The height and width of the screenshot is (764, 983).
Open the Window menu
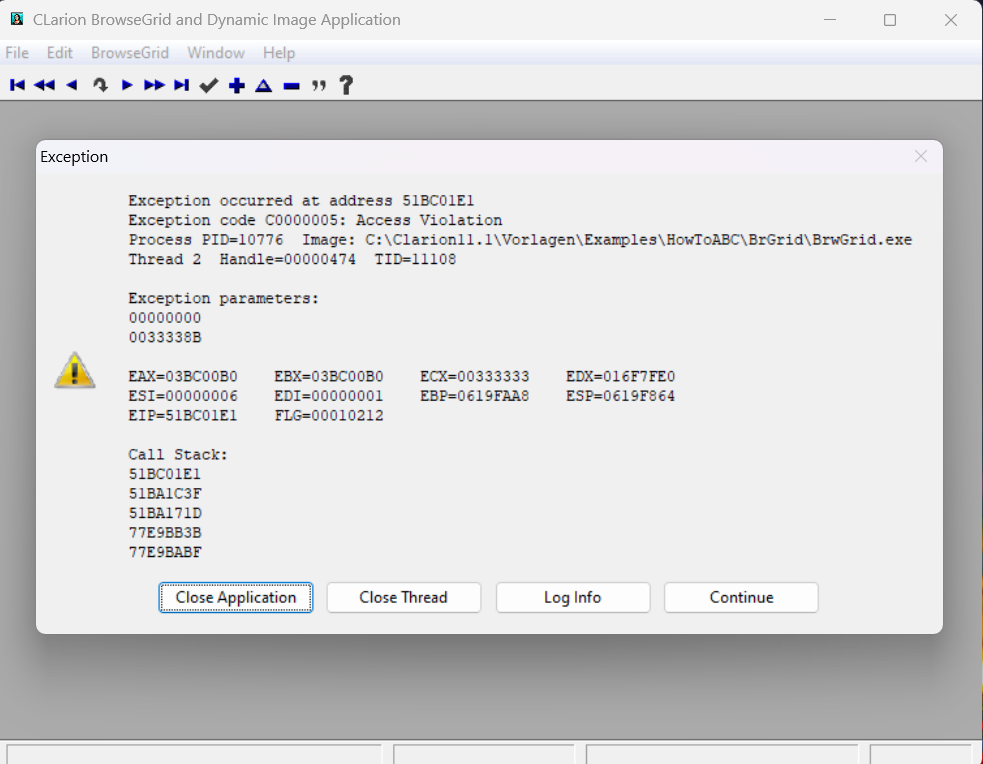click(x=216, y=53)
